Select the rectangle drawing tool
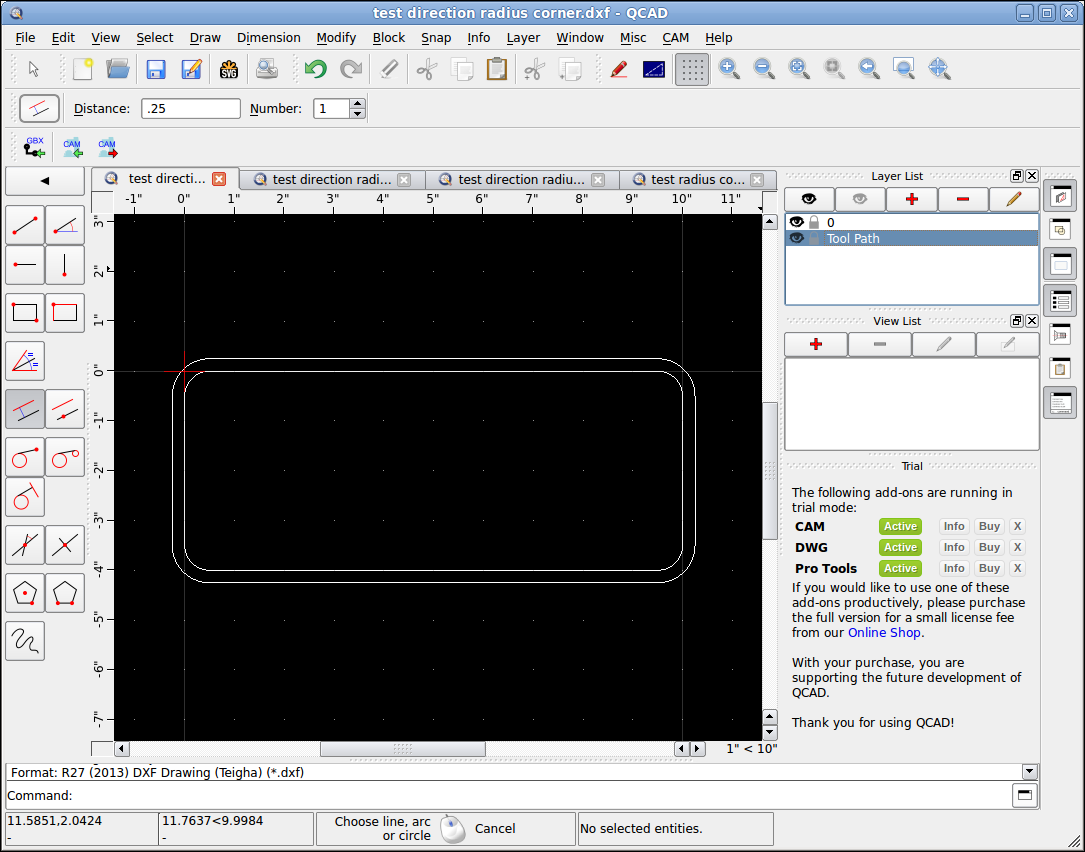1085x852 pixels. (25, 313)
